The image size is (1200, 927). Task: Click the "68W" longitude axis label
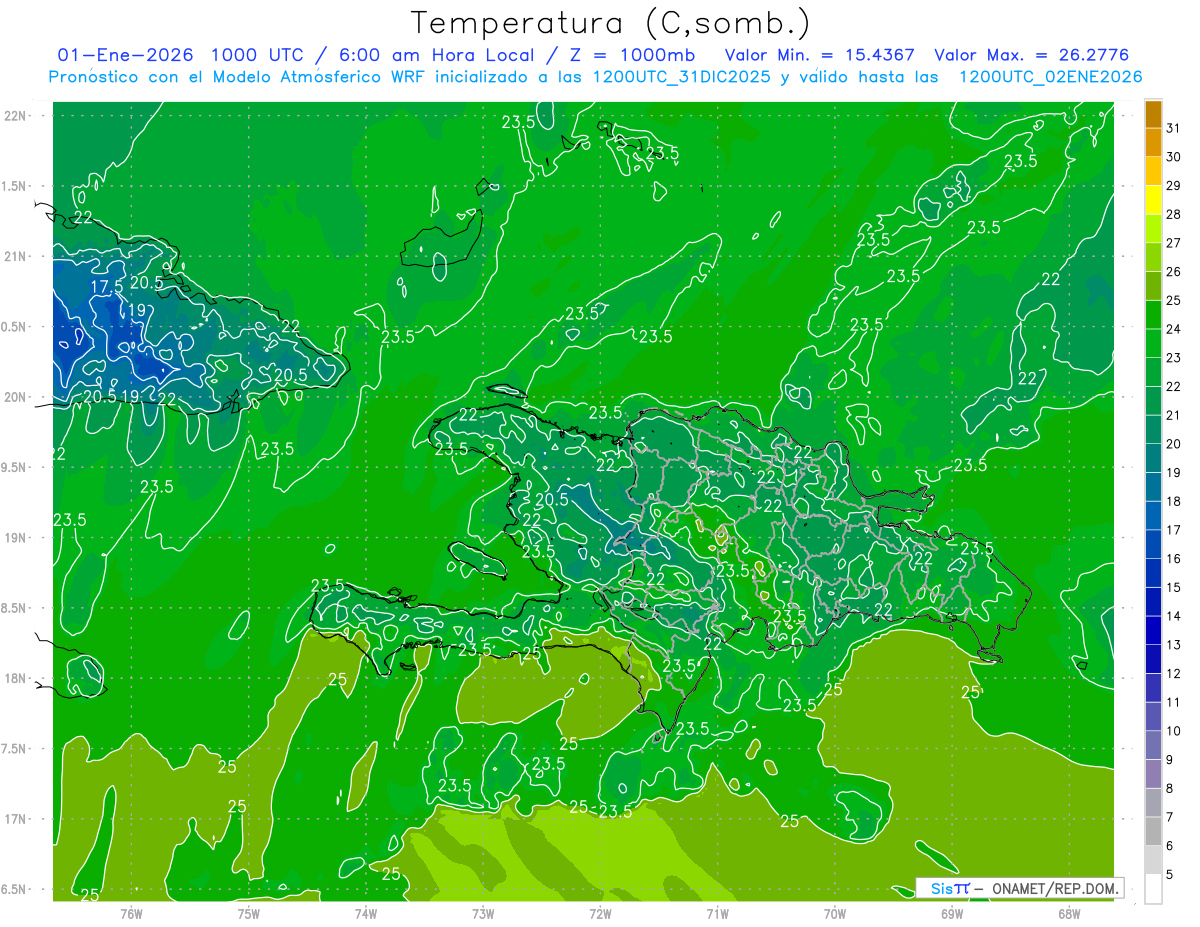tap(1069, 913)
